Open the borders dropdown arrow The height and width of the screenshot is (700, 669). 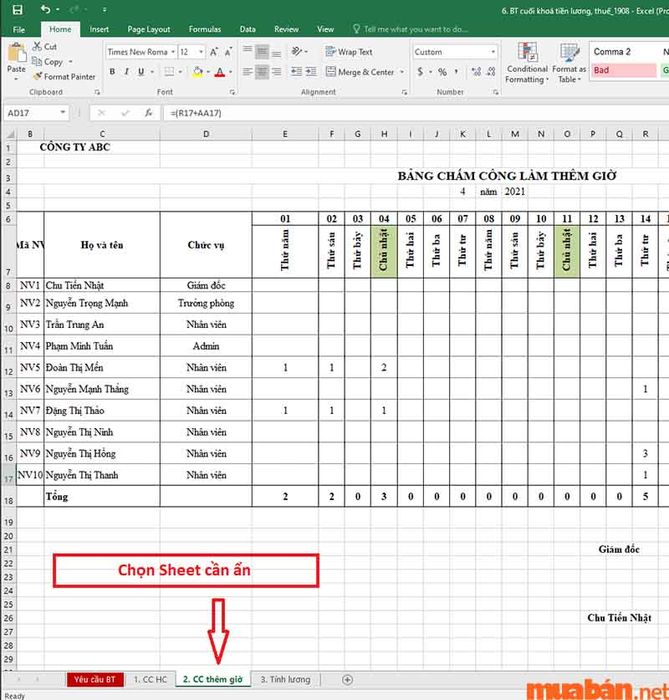[181, 72]
